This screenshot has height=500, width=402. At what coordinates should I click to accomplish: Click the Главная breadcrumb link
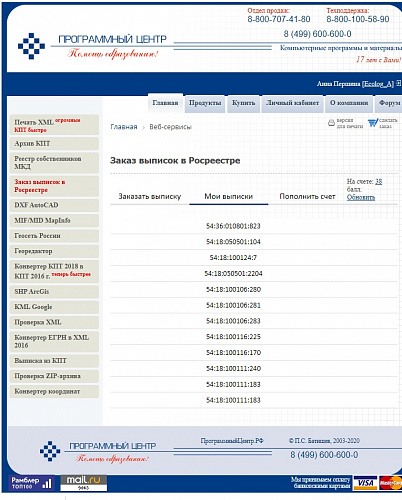click(124, 127)
